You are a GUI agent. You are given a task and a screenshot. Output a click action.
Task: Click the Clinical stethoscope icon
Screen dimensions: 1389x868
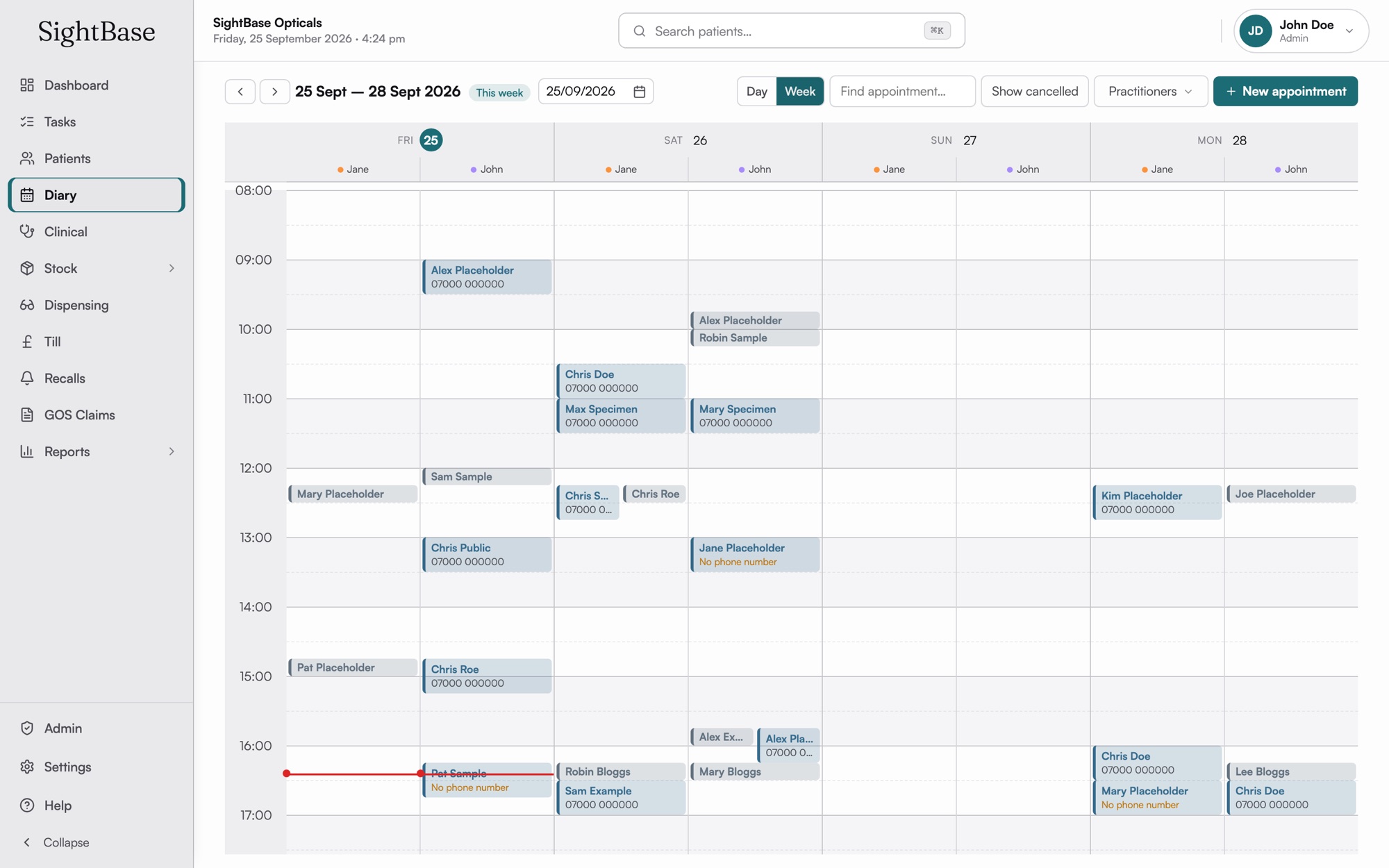(27, 231)
